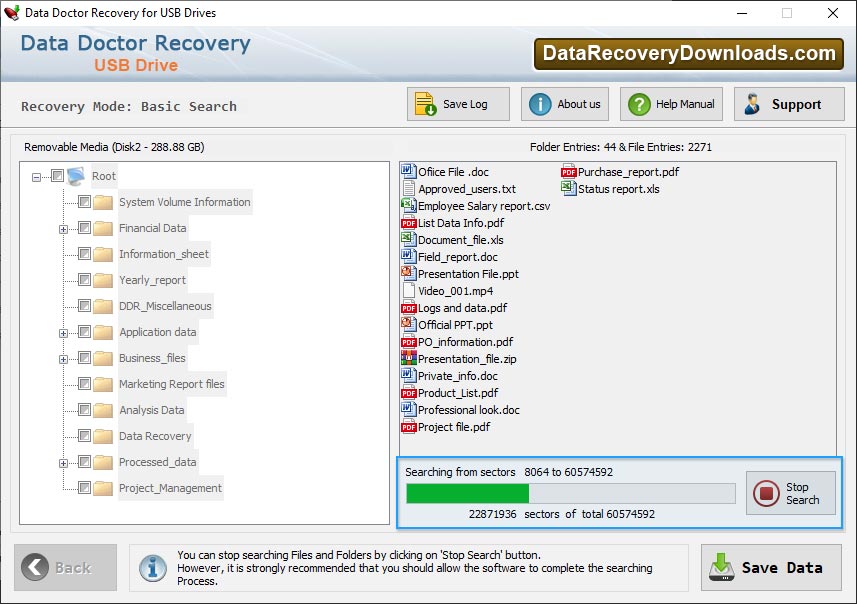Go back with the Back button

pos(66,567)
